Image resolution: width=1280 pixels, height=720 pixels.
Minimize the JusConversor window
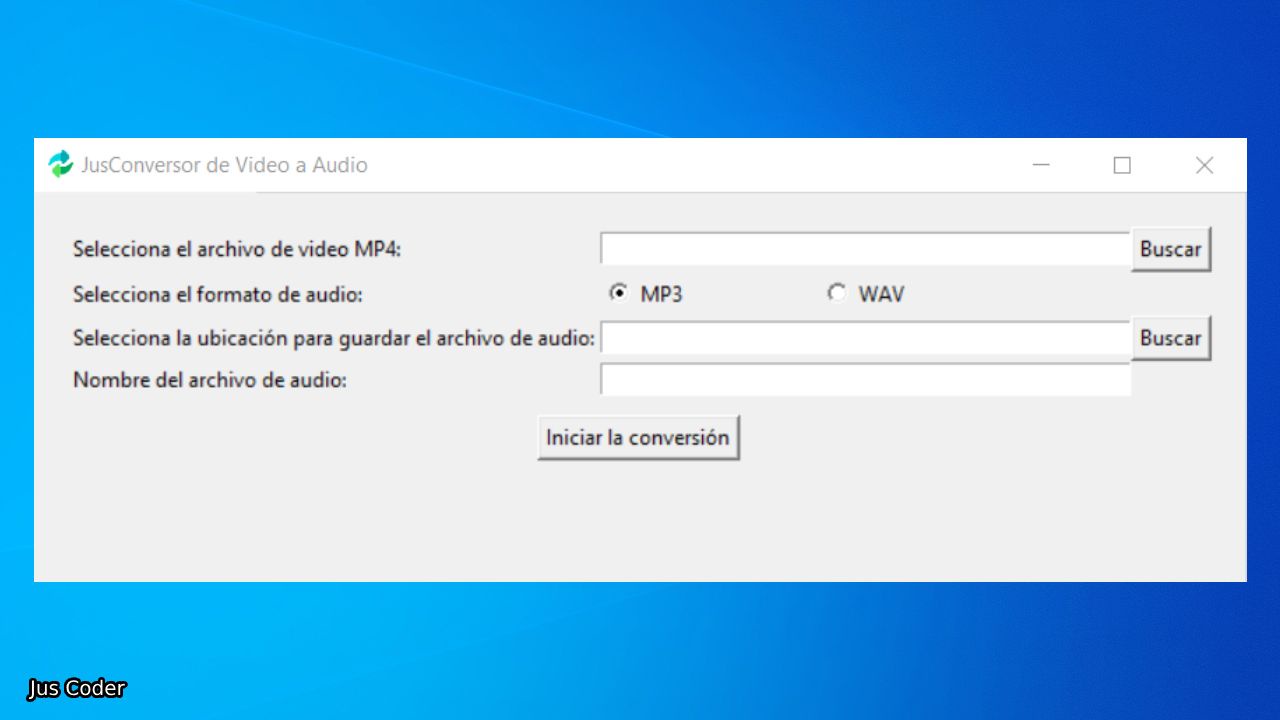point(1041,165)
